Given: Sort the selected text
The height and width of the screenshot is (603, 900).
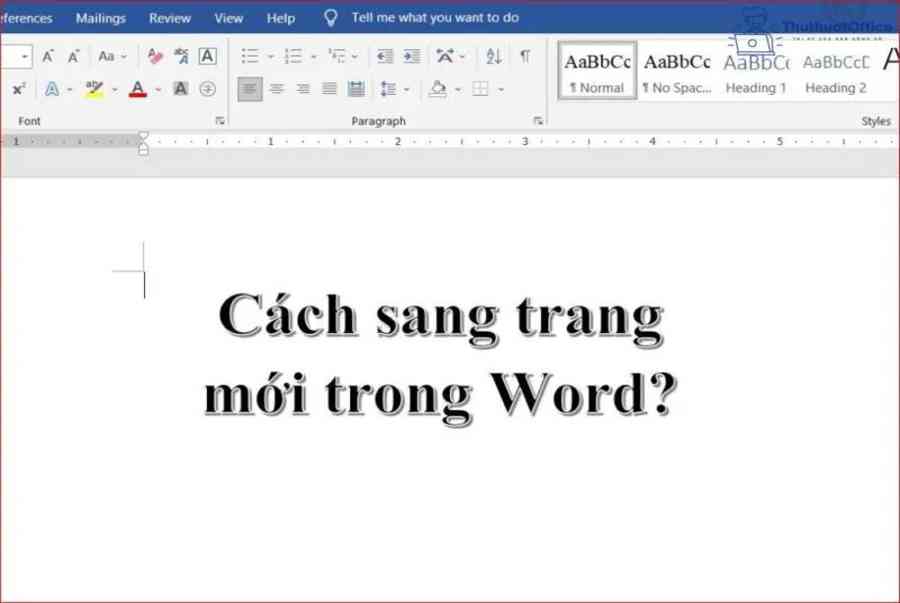Looking at the screenshot, I should (494, 56).
